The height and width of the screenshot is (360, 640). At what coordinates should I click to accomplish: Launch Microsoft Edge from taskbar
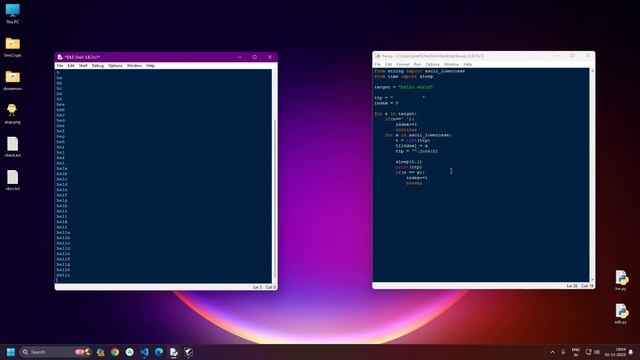tap(159, 352)
